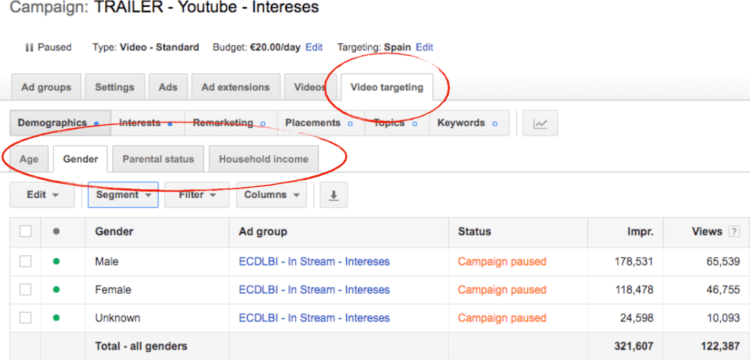Select the Household income tab
The image size is (750, 360).
(264, 159)
